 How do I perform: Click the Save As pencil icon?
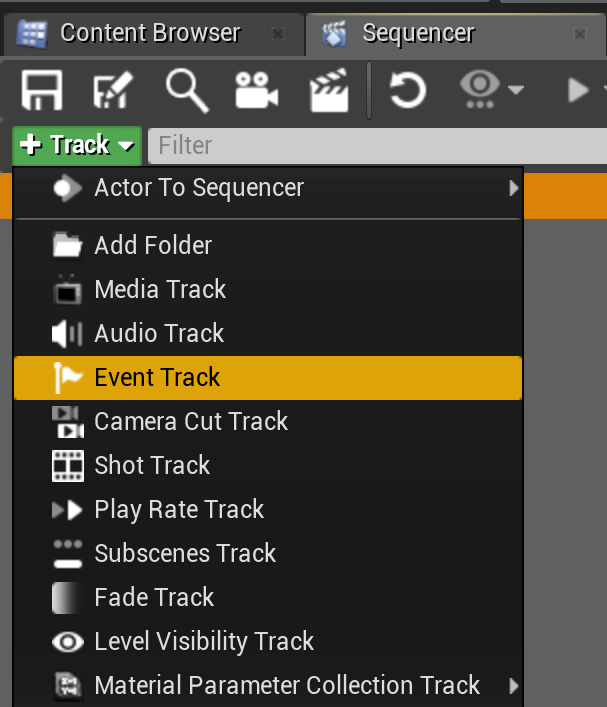tap(113, 90)
